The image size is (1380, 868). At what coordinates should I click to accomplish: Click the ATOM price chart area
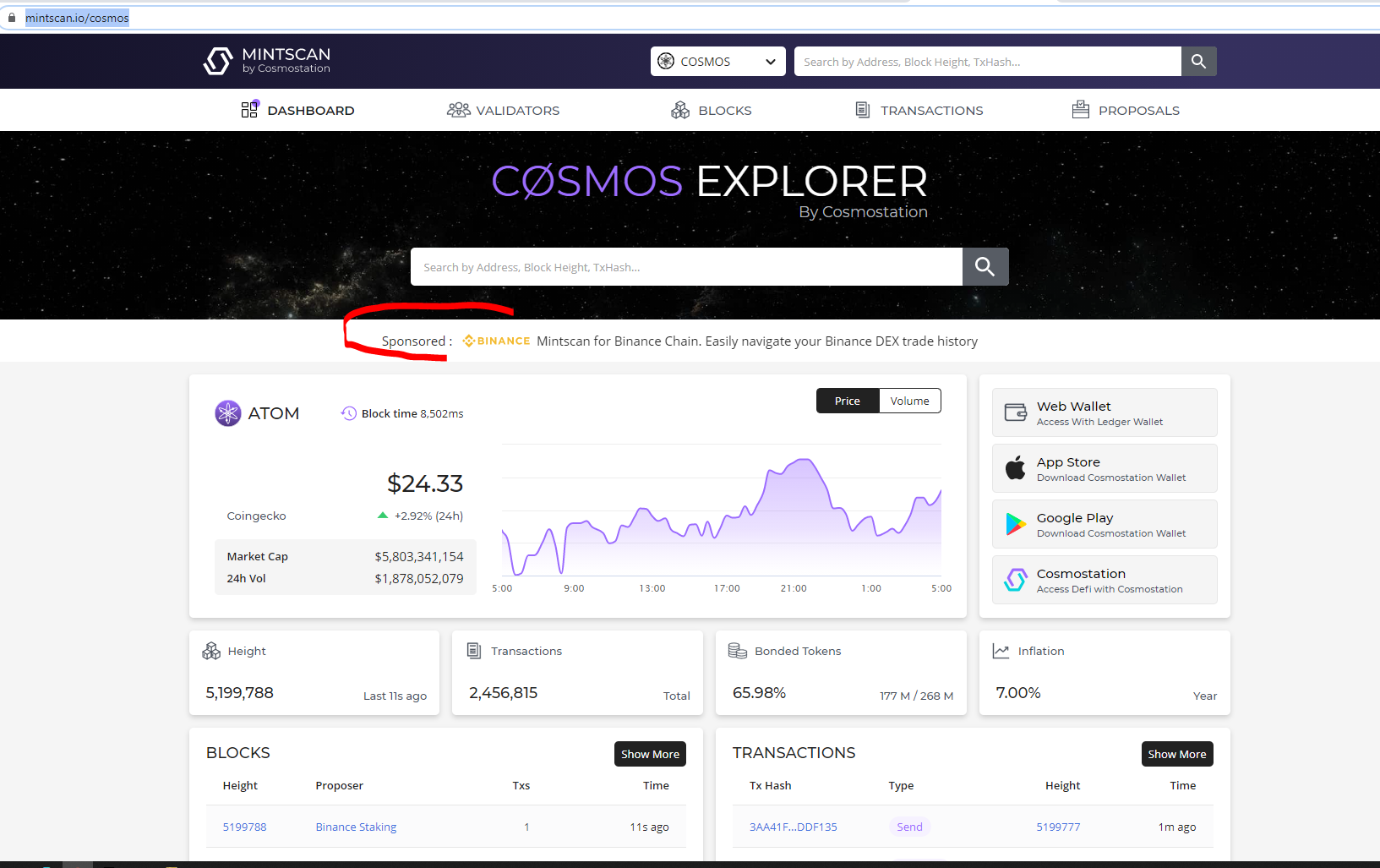point(722,510)
